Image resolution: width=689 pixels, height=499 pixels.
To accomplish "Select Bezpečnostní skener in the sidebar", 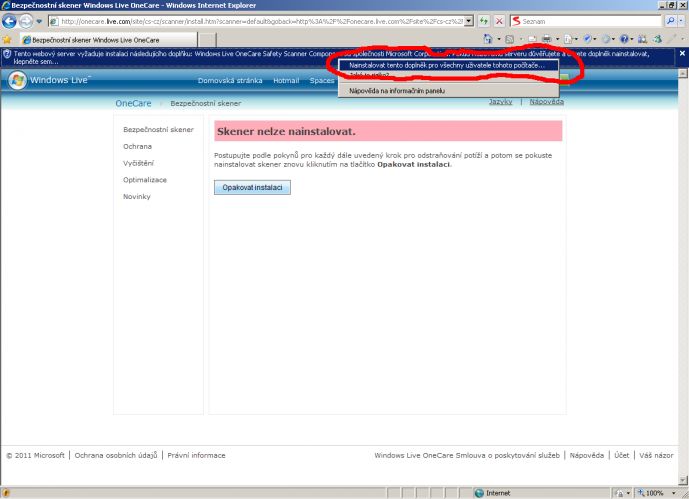I will coord(158,130).
